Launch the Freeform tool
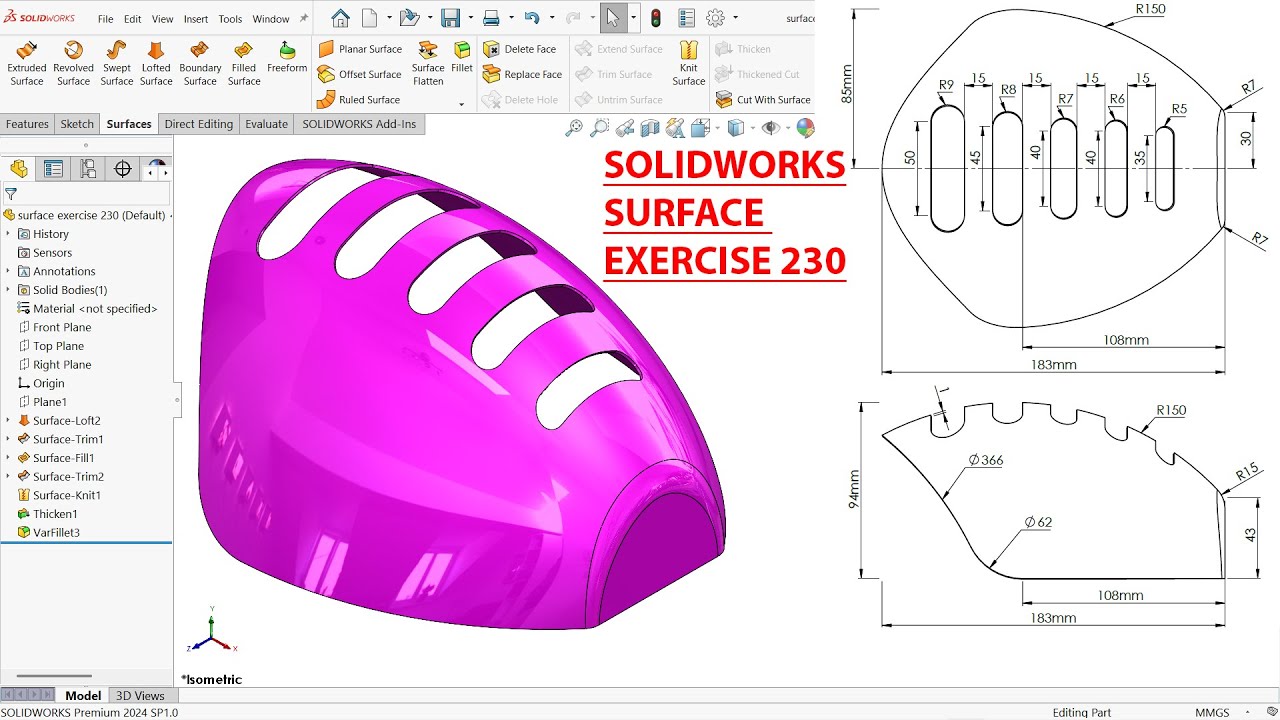 tap(287, 58)
